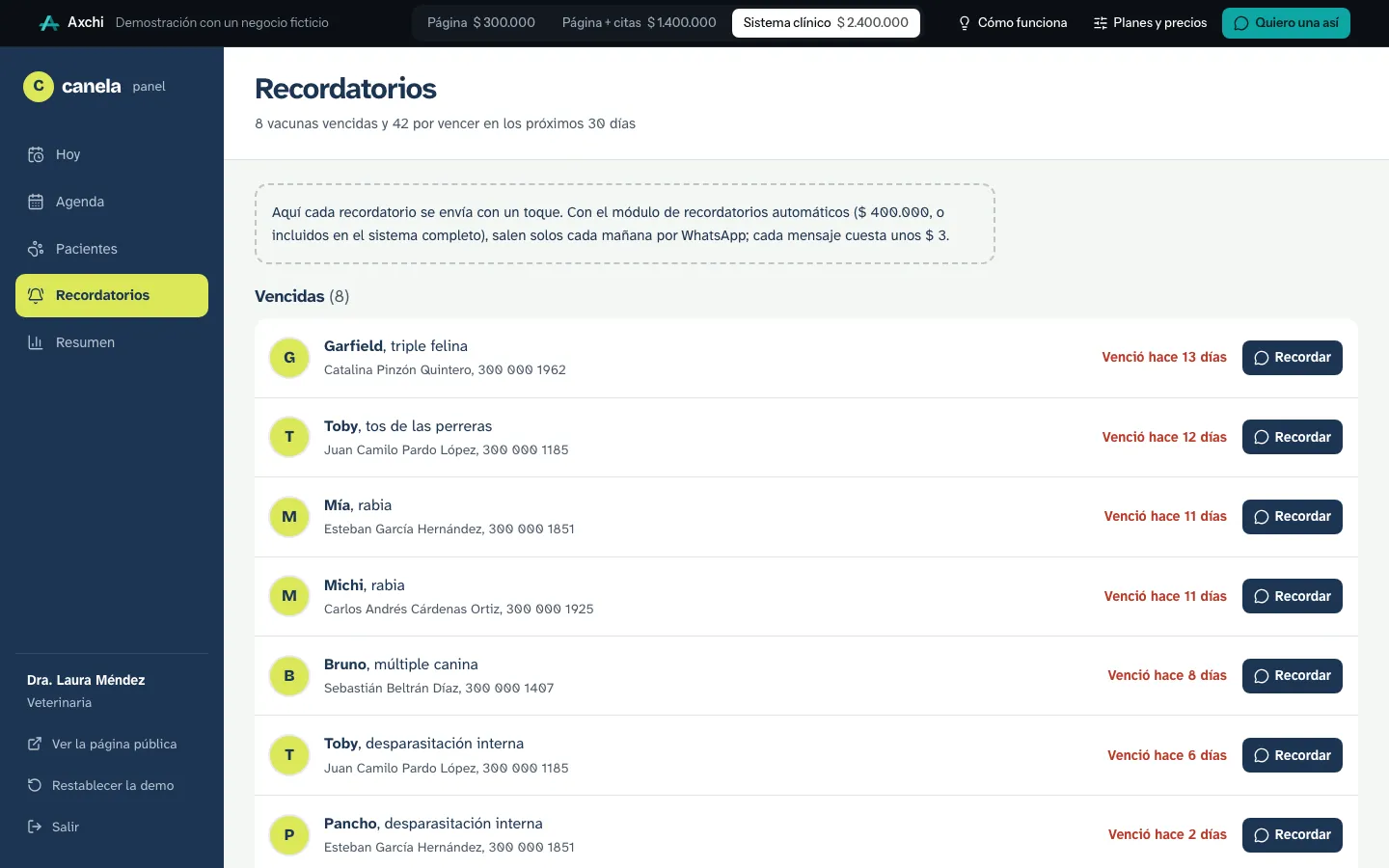Click Recordar for Pancho's desparasitación interna
Image resolution: width=1389 pixels, height=868 pixels.
1293,835
